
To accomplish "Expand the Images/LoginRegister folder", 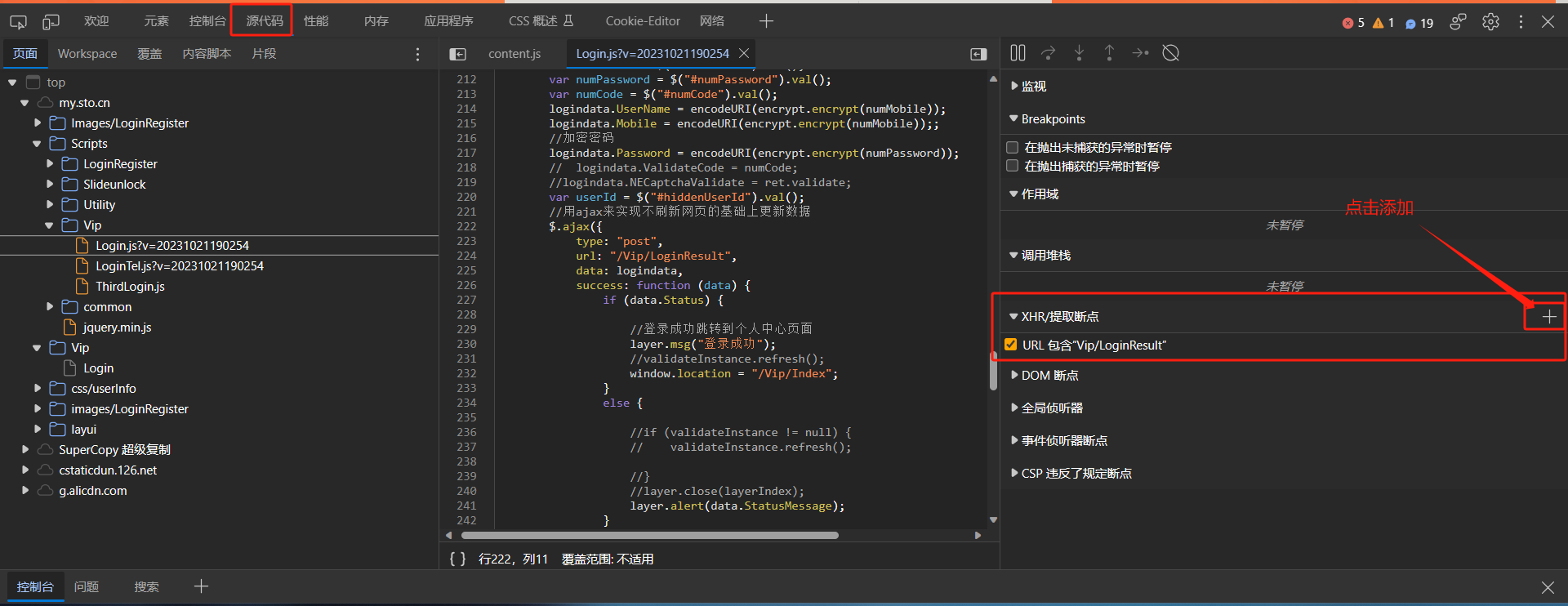I will 38,123.
